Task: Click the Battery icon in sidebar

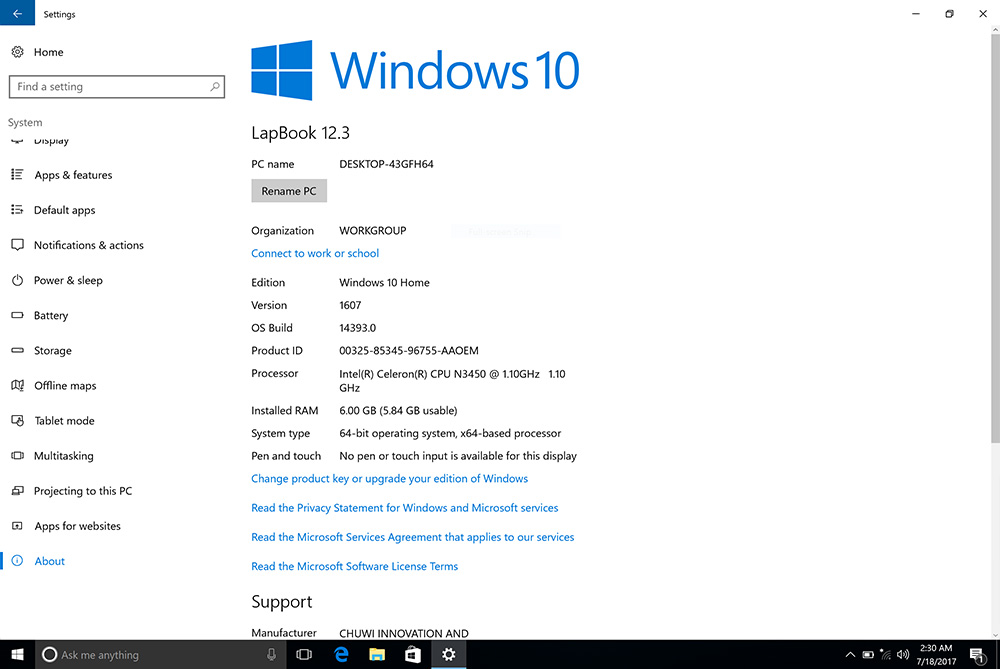Action: (17, 315)
